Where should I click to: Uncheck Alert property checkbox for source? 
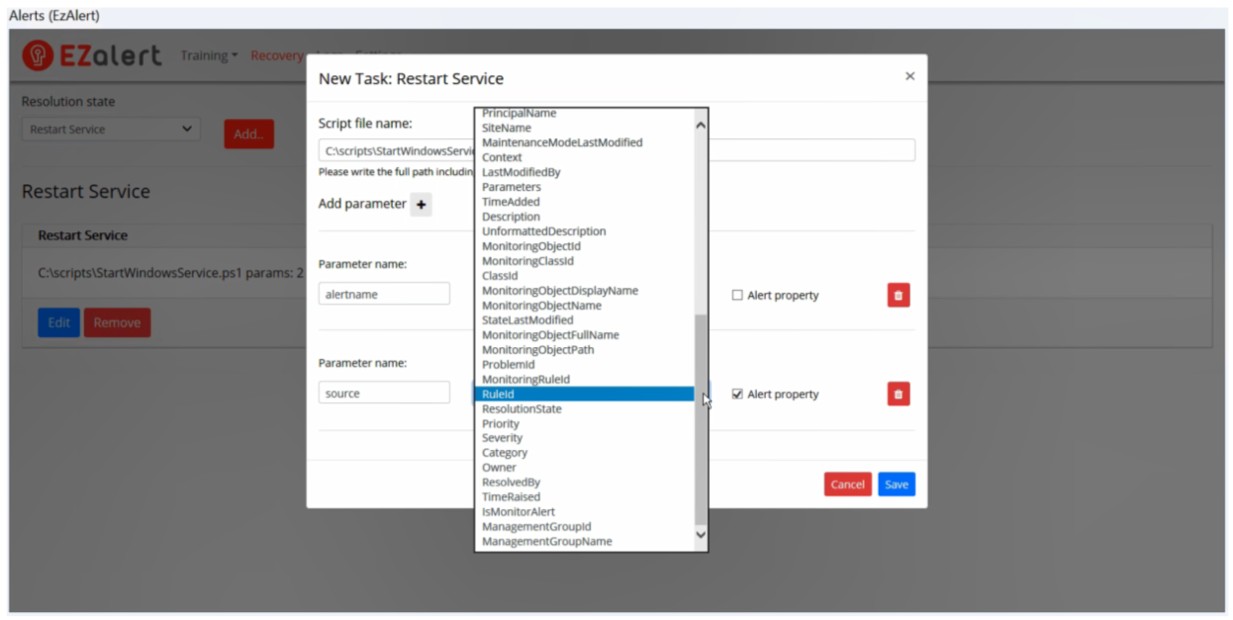[737, 395]
